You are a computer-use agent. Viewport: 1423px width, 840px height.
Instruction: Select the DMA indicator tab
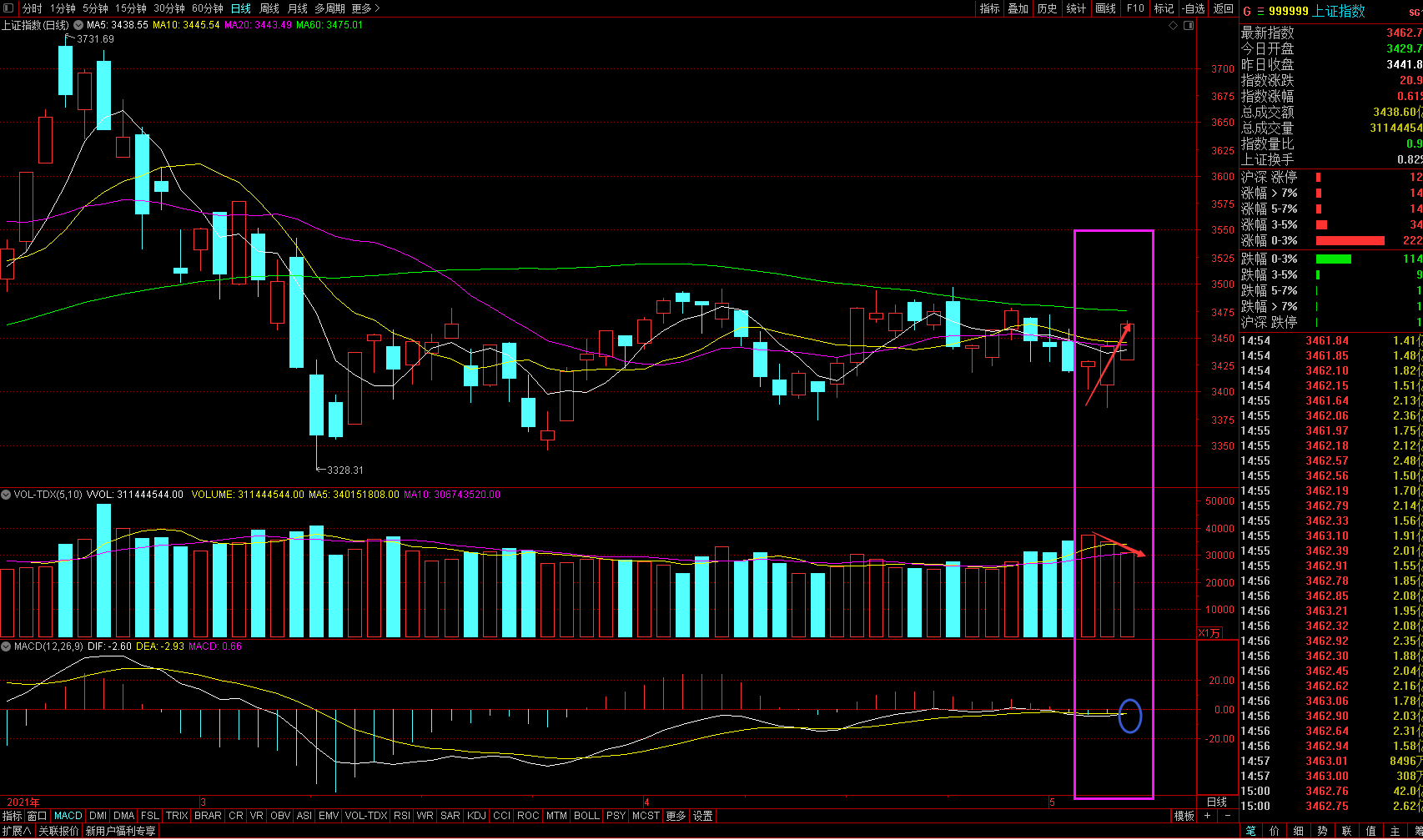pos(124,816)
